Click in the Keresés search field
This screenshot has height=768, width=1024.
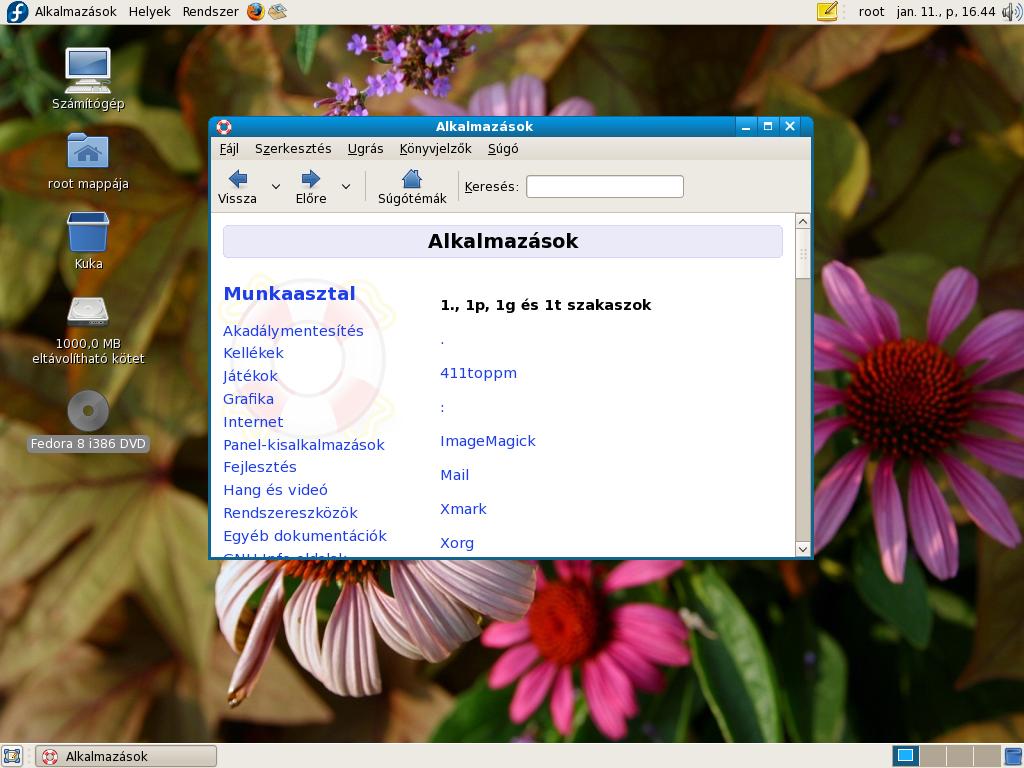[x=604, y=186]
